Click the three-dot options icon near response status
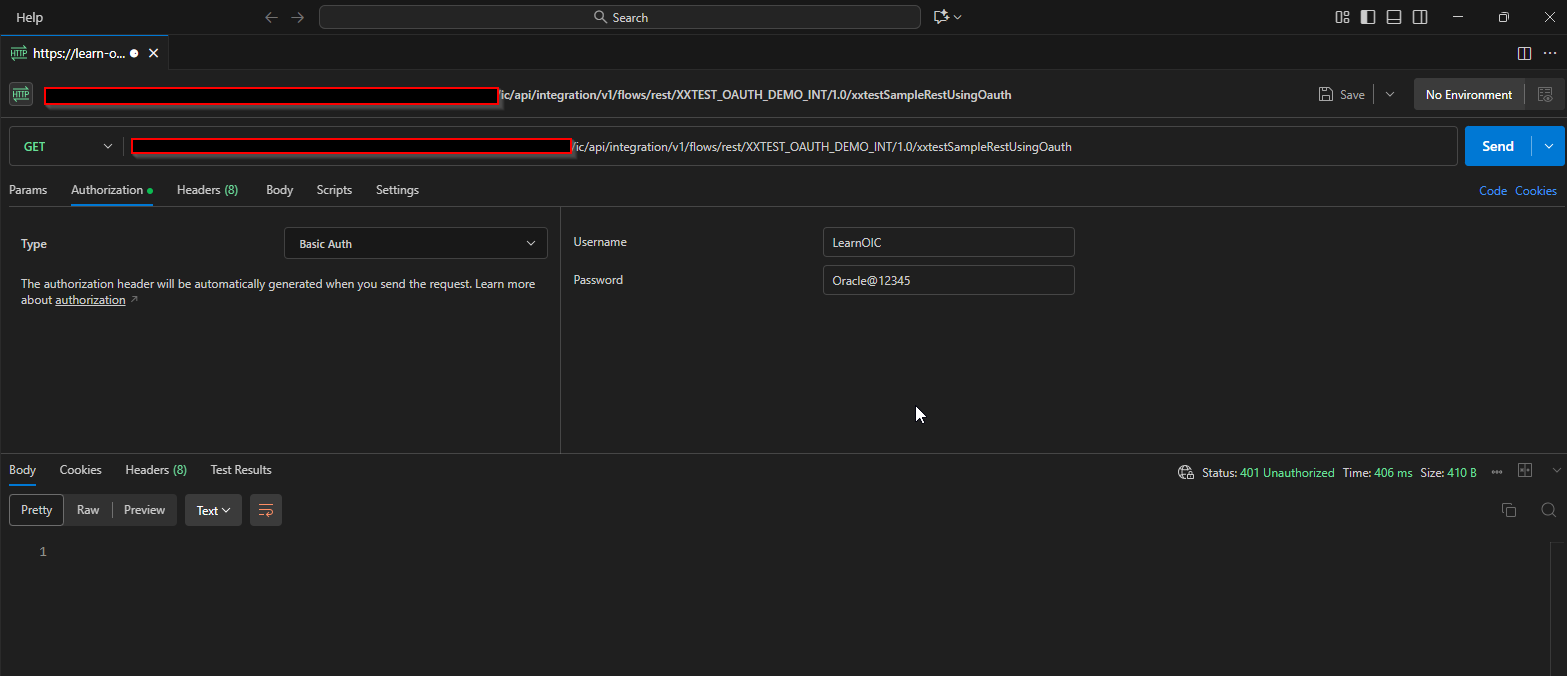Viewport: 1567px width, 676px height. coord(1497,471)
